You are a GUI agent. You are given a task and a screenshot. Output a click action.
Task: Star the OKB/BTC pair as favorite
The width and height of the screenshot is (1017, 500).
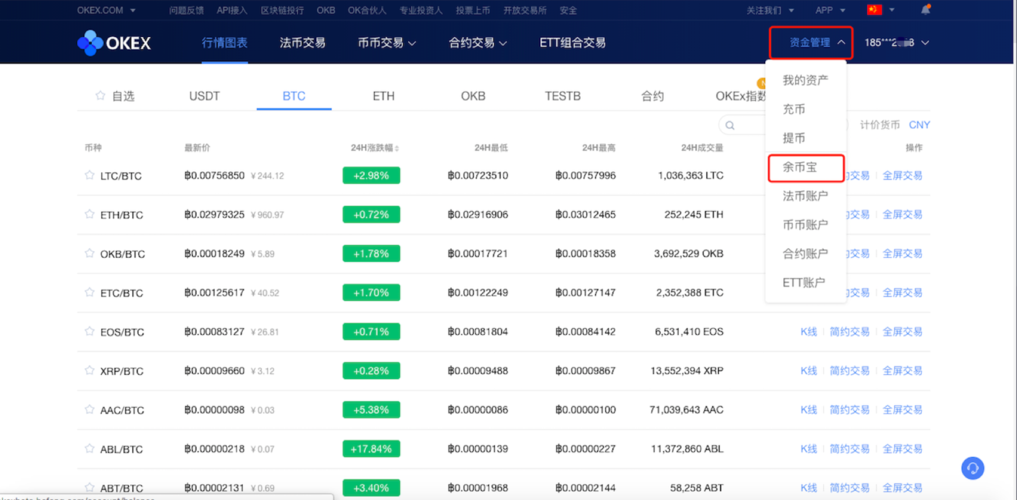click(90, 253)
